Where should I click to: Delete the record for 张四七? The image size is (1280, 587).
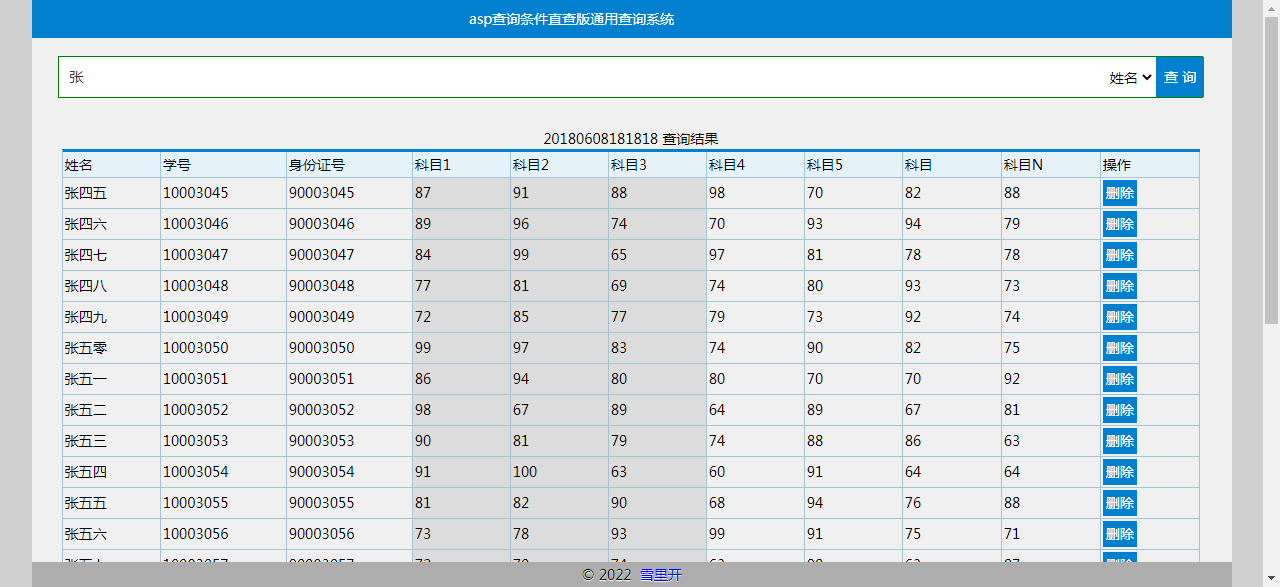pyautogui.click(x=1119, y=255)
